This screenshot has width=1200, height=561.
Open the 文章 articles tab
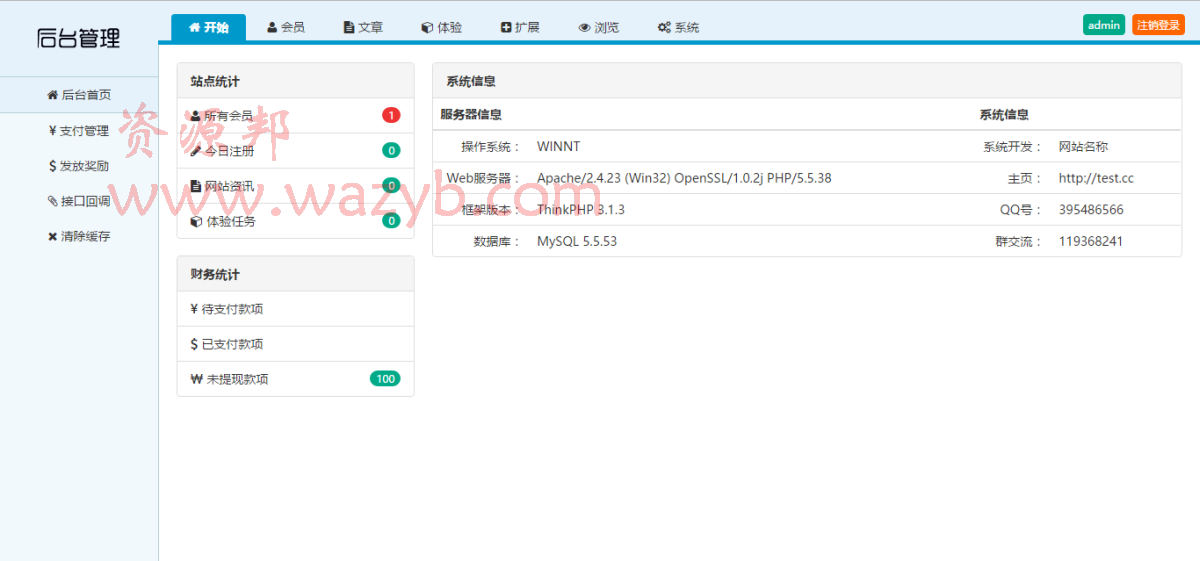click(x=362, y=27)
